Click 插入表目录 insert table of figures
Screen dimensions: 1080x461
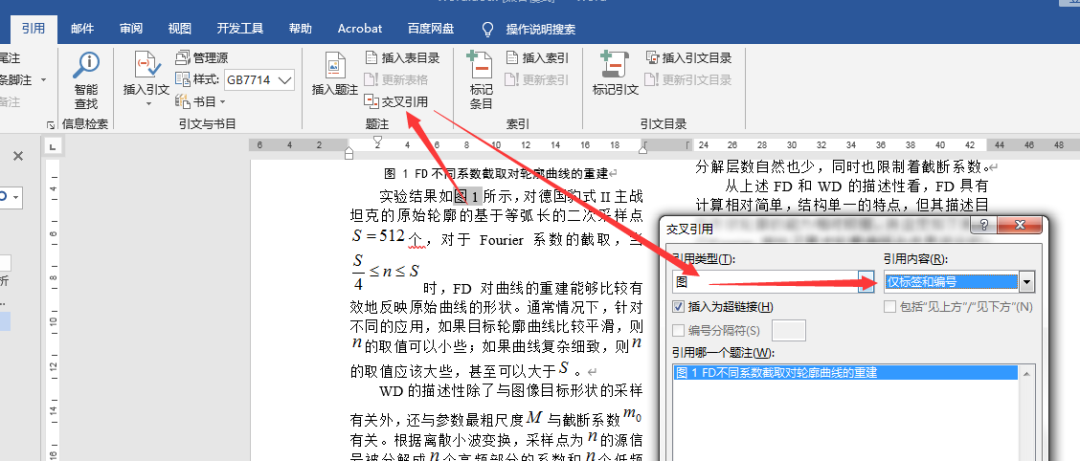[402, 58]
